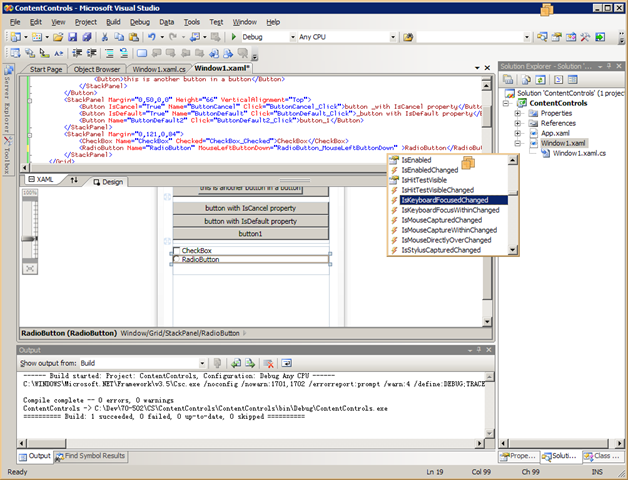Screen dimensions: 628x480
Task: Collapse the ContentControls project node
Action: (x=506, y=103)
